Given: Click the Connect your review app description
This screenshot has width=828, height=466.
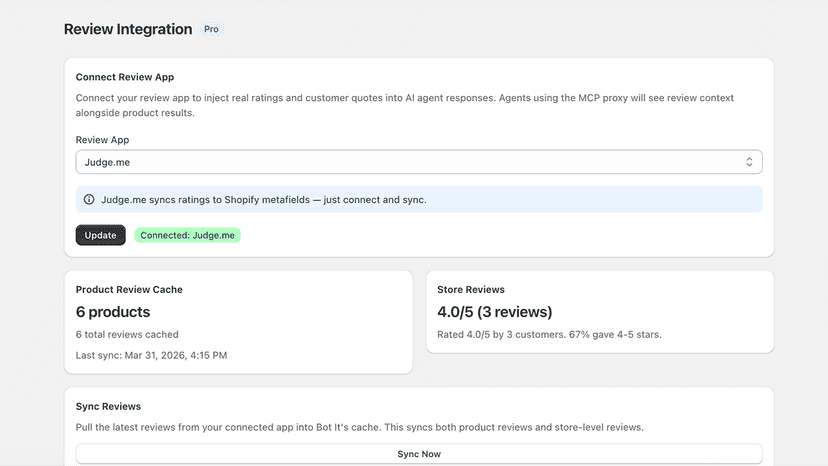Looking at the screenshot, I should click(404, 105).
